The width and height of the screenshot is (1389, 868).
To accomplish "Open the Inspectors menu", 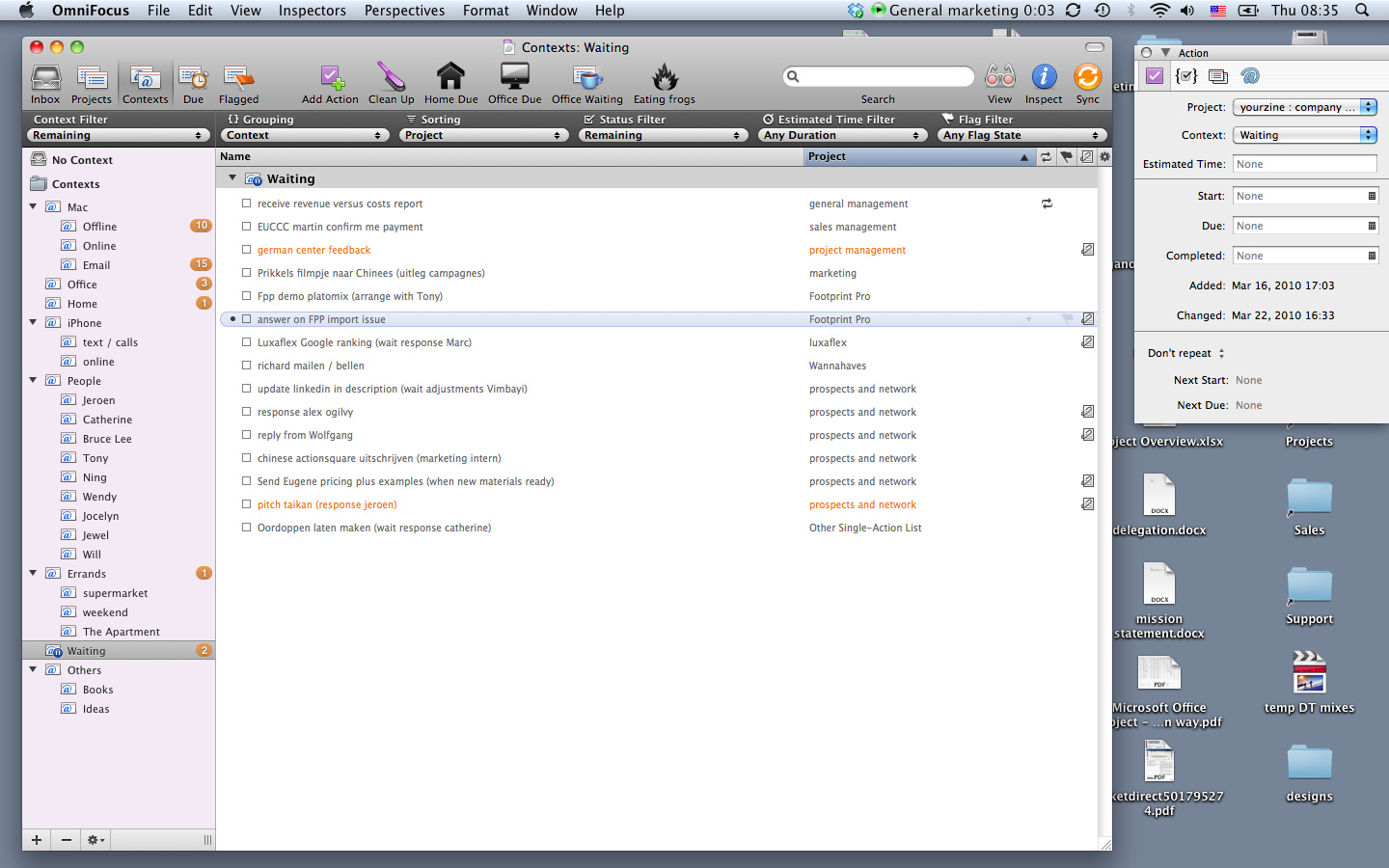I will pyautogui.click(x=312, y=11).
